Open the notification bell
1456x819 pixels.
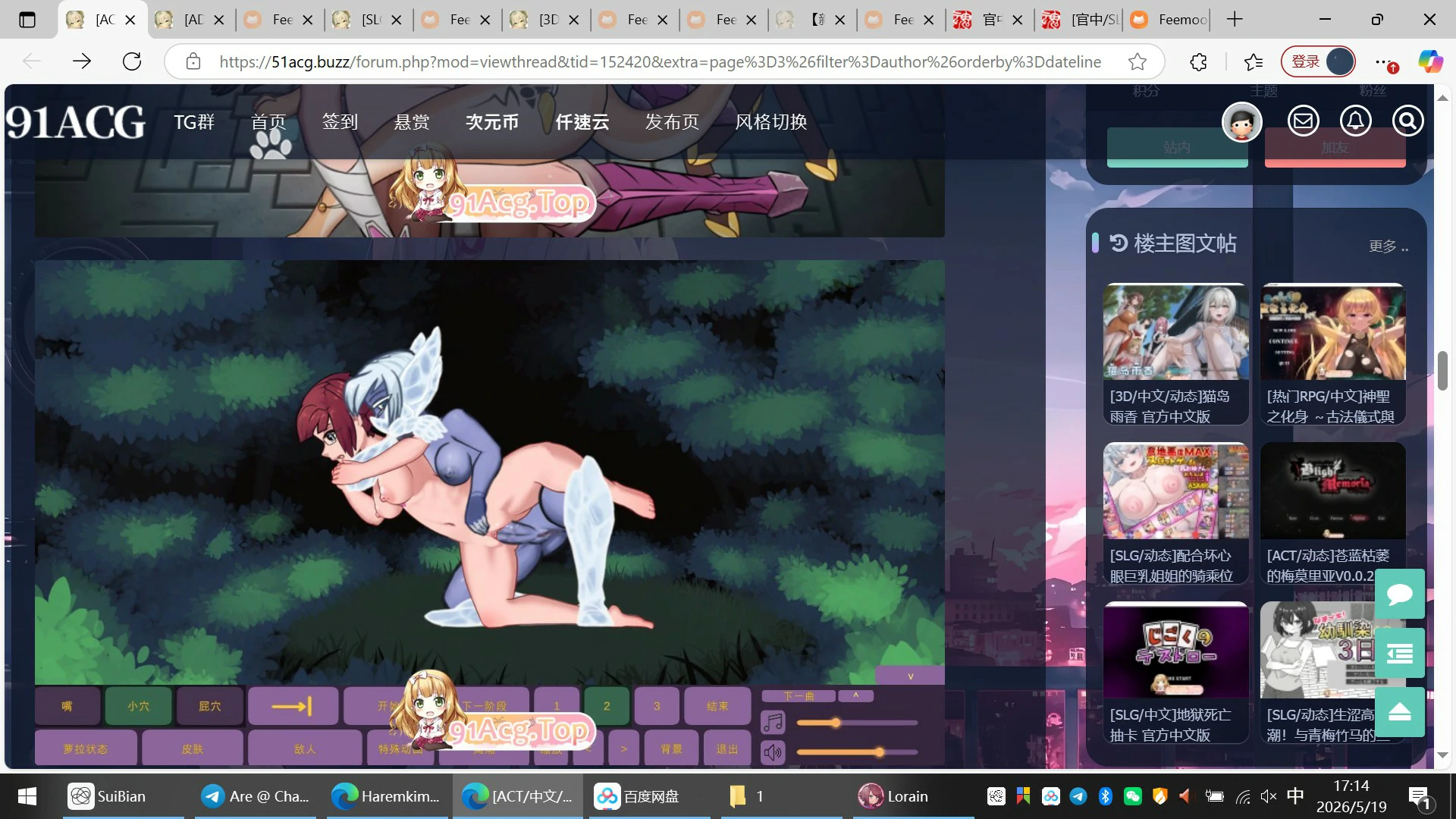click(x=1356, y=121)
